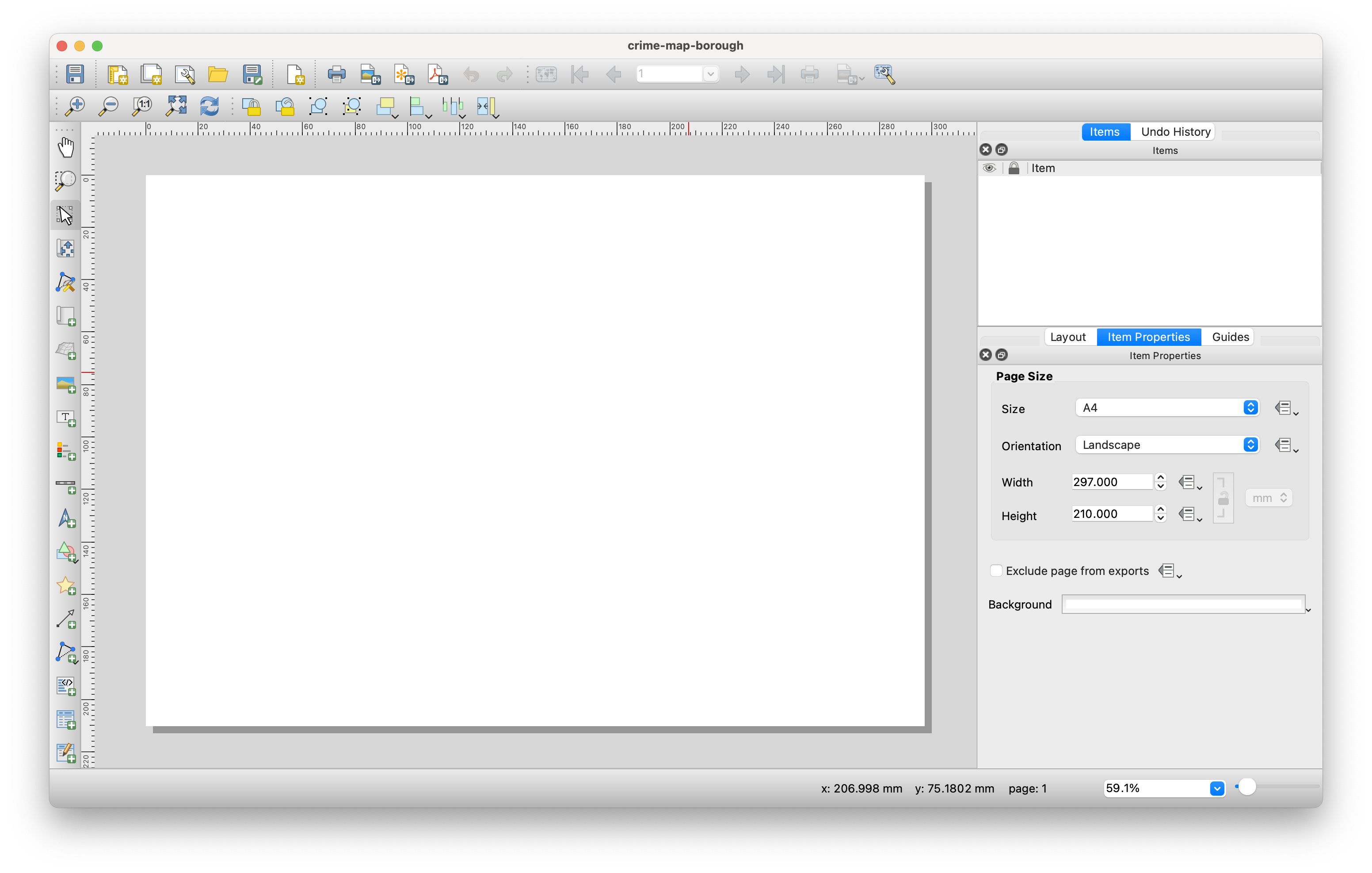Viewport: 1372px width, 873px height.
Task: Expand the Raise selected items dropdown
Action: tap(396, 116)
